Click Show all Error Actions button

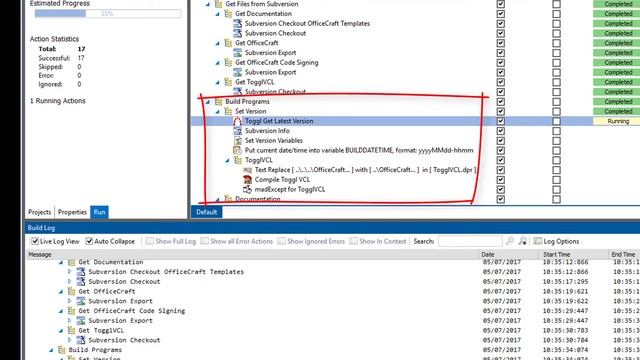236,241
